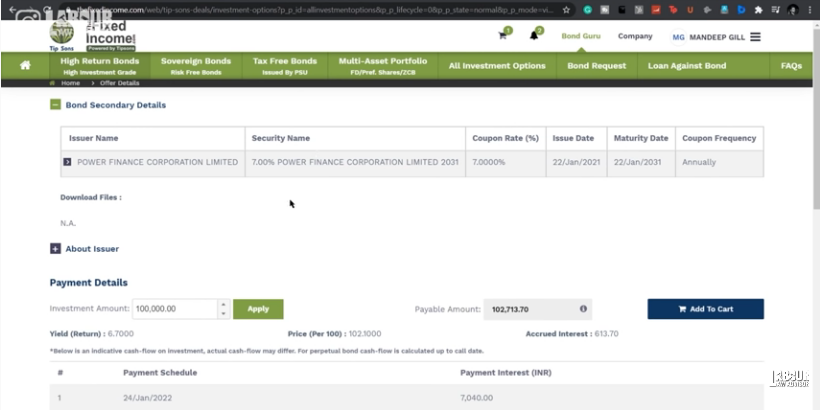Screen dimensions: 820x410
Task: Click the Price (Per 100) value 102.1000
Action: point(365,334)
